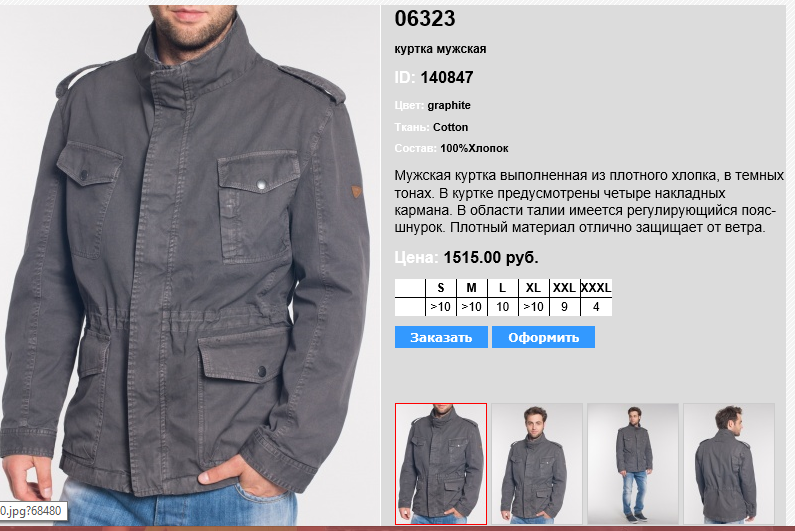Click the product code 06323 heading

(425, 19)
